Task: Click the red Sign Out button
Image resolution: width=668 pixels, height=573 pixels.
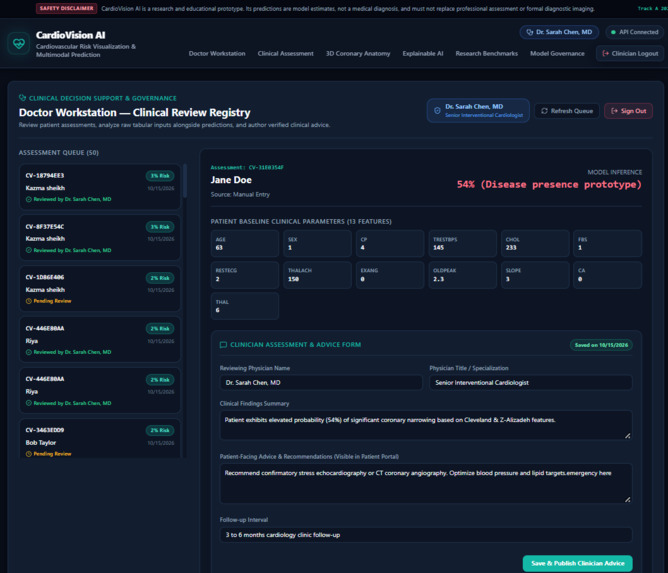Action: pyautogui.click(x=628, y=111)
